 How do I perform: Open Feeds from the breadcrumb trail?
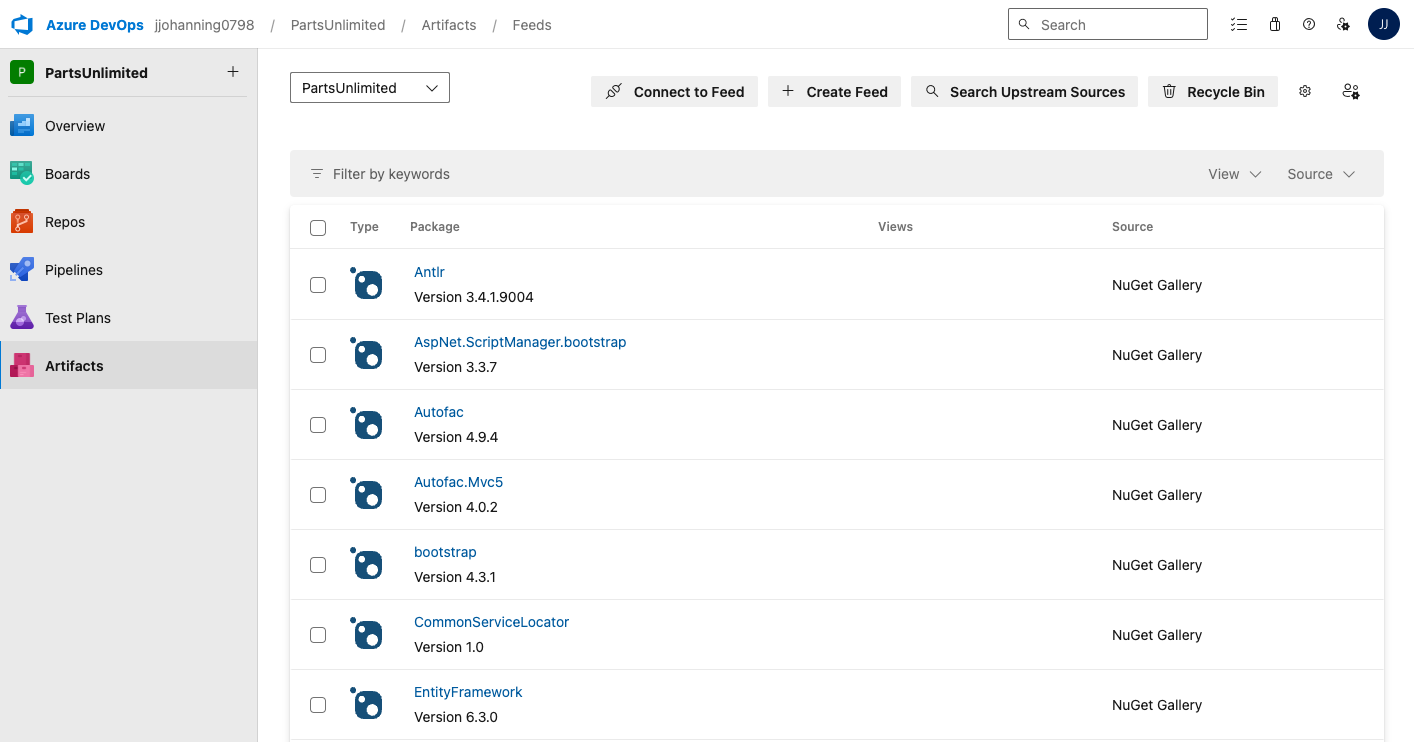click(x=531, y=24)
